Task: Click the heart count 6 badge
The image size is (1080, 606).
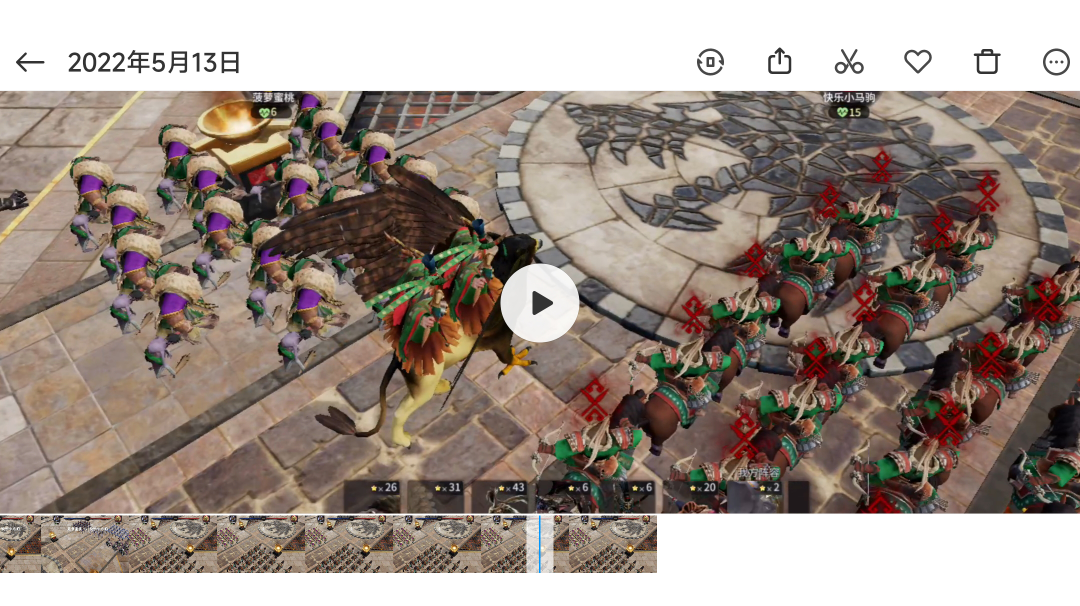Action: (268, 112)
